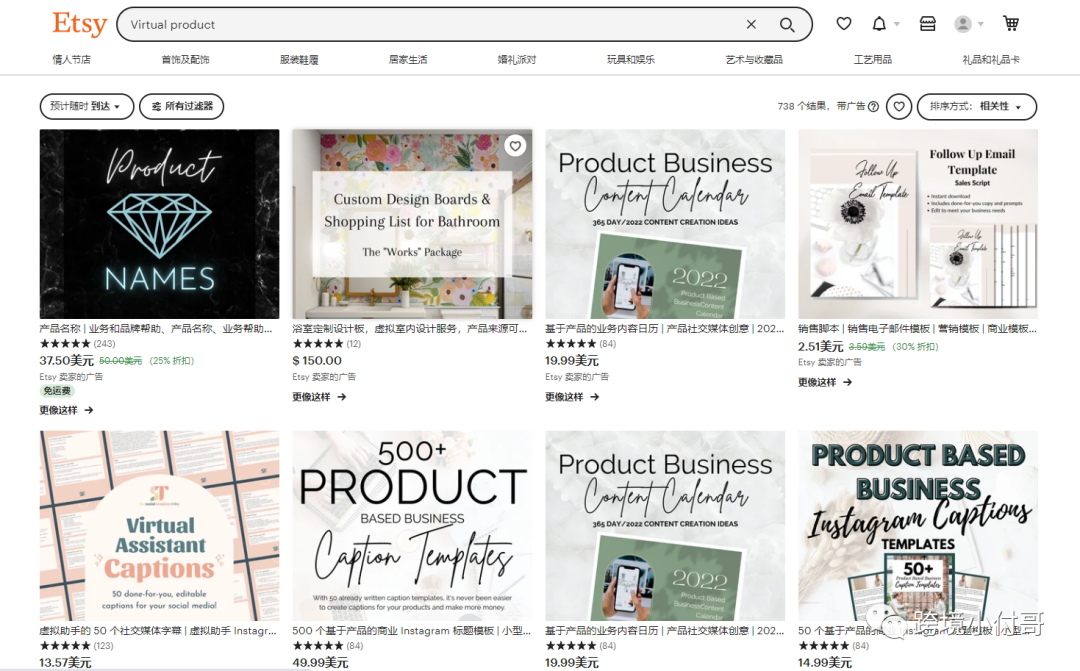Screen dimensions: 1080x671
Task: Select the 家居生活 category
Action: [408, 60]
